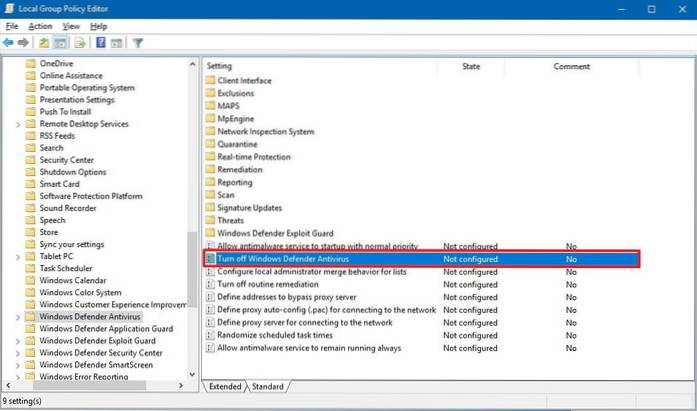Image resolution: width=697 pixels, height=411 pixels.
Task: Toggle the Show/Hide console tree icon
Action: [60, 43]
